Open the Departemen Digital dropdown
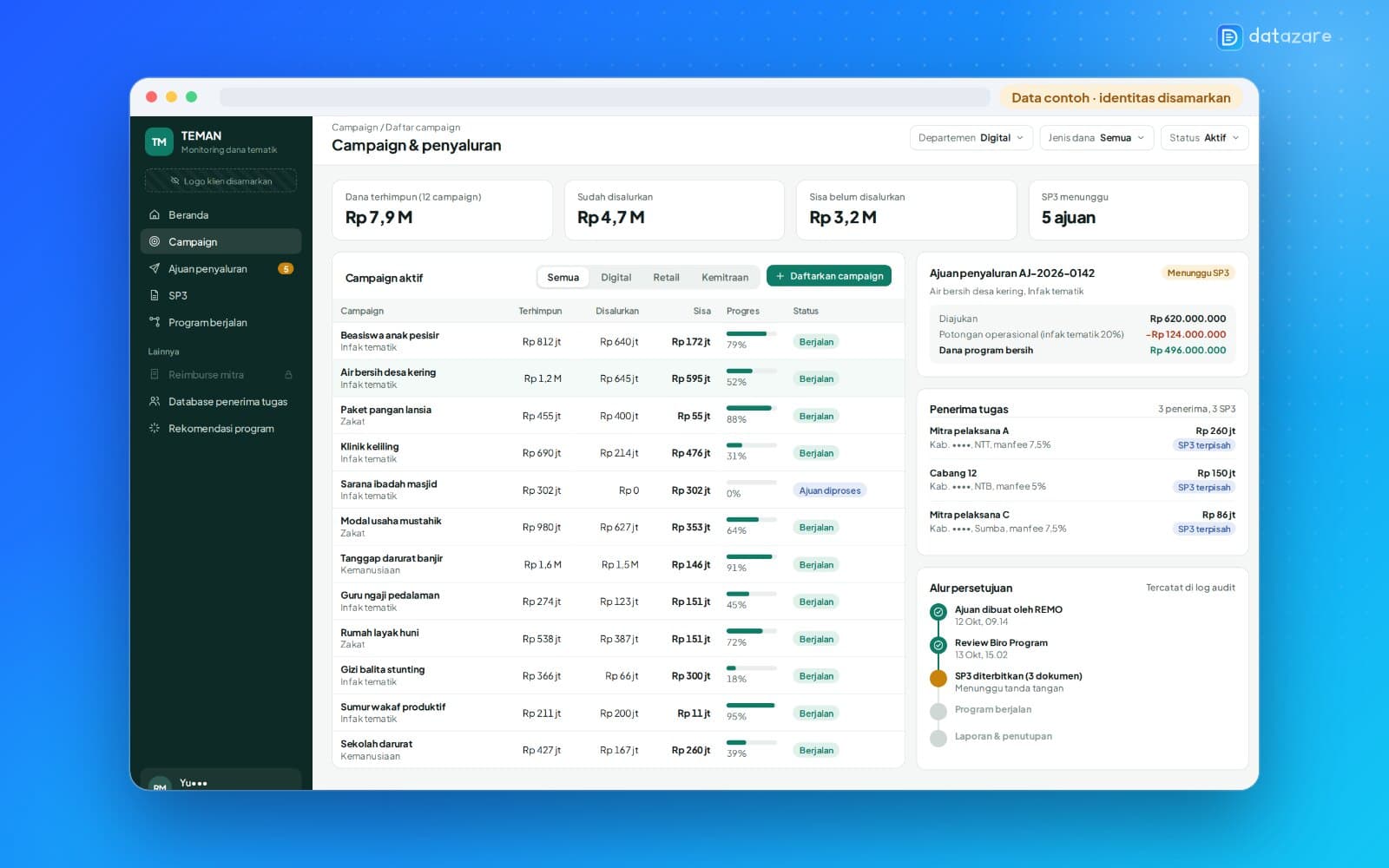Image resolution: width=1389 pixels, height=868 pixels. click(x=971, y=137)
